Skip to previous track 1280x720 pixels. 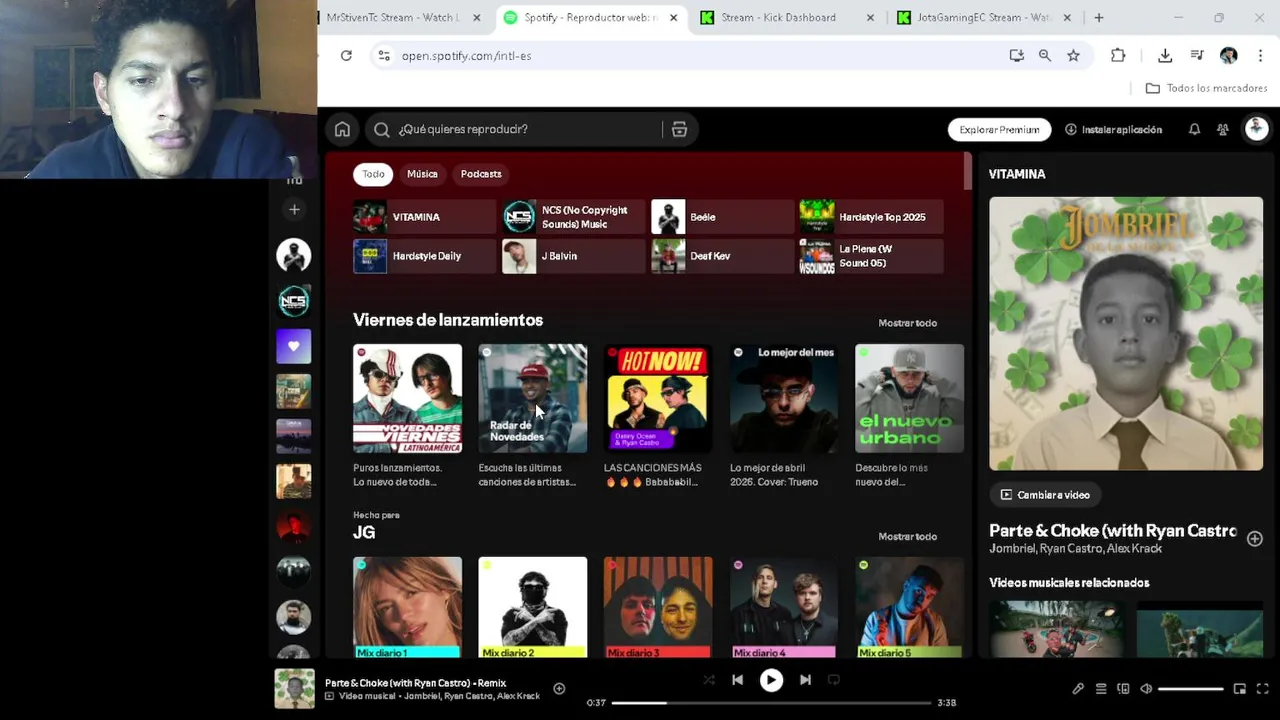737,680
